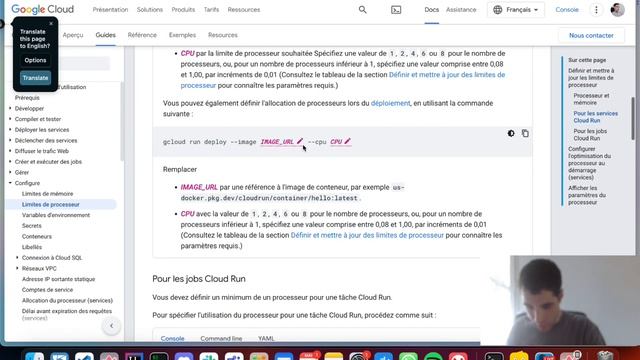Open the Conteneurs sidebar item
Image resolution: width=640 pixels, height=360 pixels.
click(37, 236)
